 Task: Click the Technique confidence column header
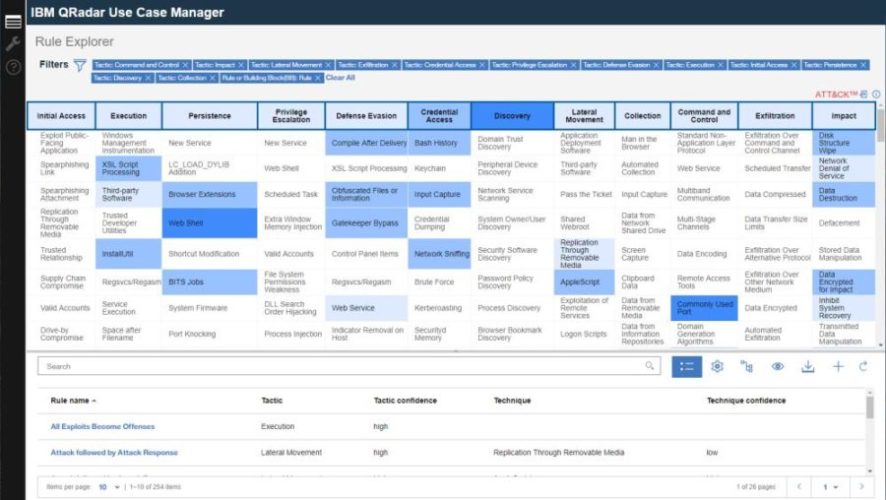pyautogui.click(x=746, y=401)
